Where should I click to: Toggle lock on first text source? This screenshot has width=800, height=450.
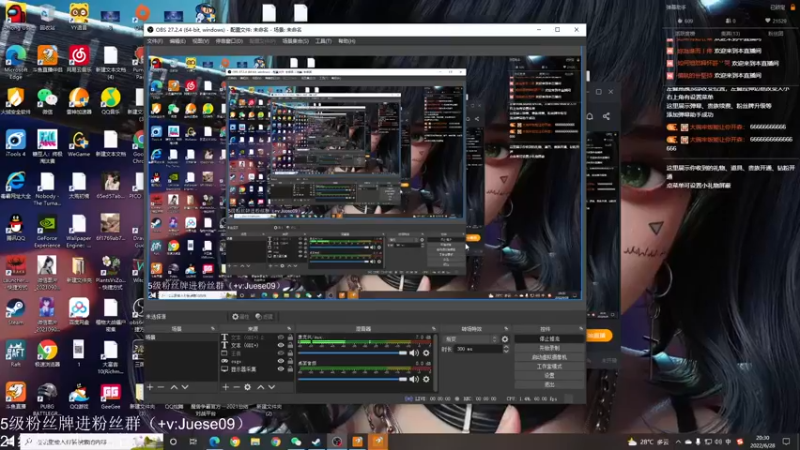tap(290, 337)
